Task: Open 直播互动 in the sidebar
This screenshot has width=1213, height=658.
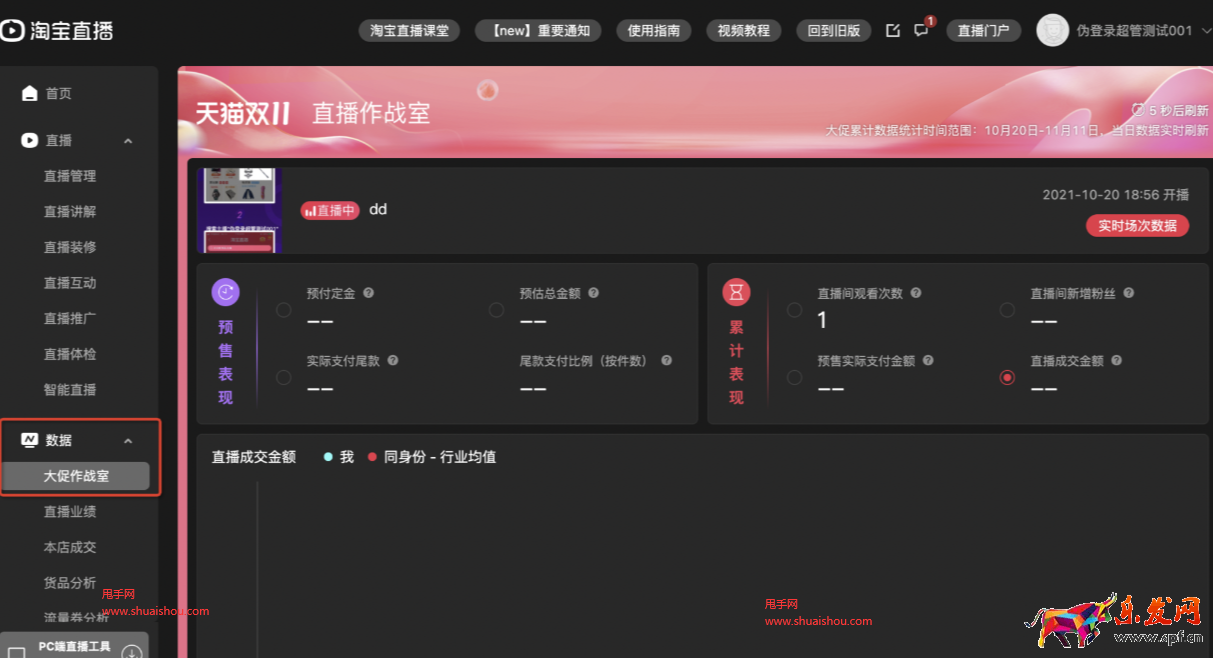Action: click(x=70, y=283)
